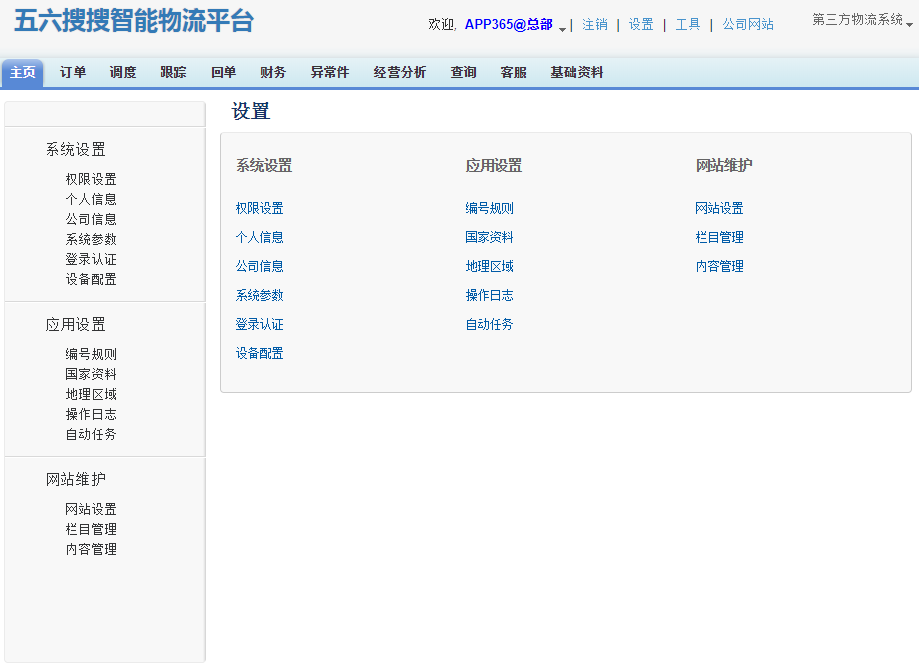919x668 pixels.
Task: Open the 基础资料 tab
Action: (577, 72)
